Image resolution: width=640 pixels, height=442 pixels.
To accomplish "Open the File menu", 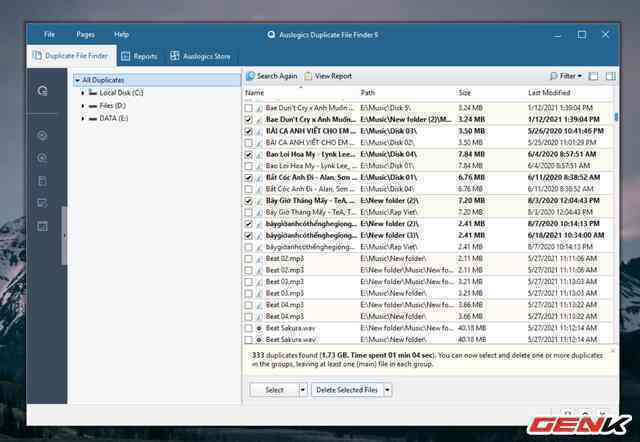I will click(49, 35).
